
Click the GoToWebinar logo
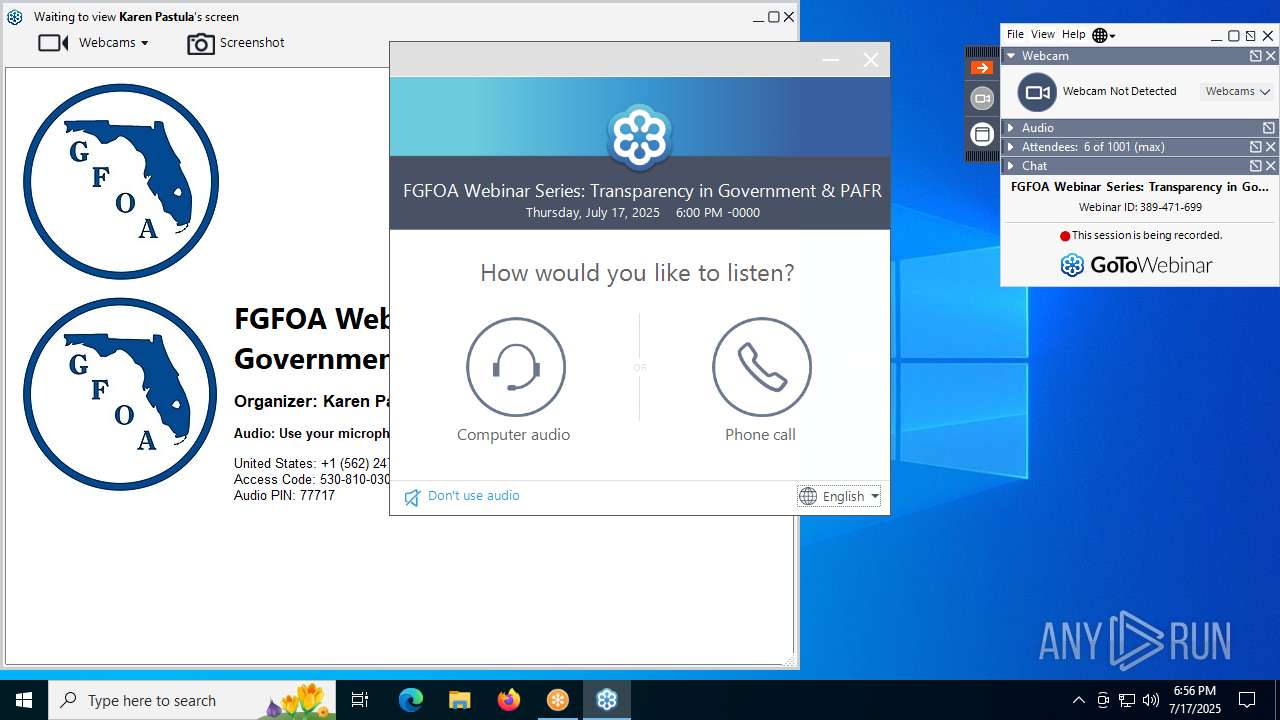click(1136, 265)
